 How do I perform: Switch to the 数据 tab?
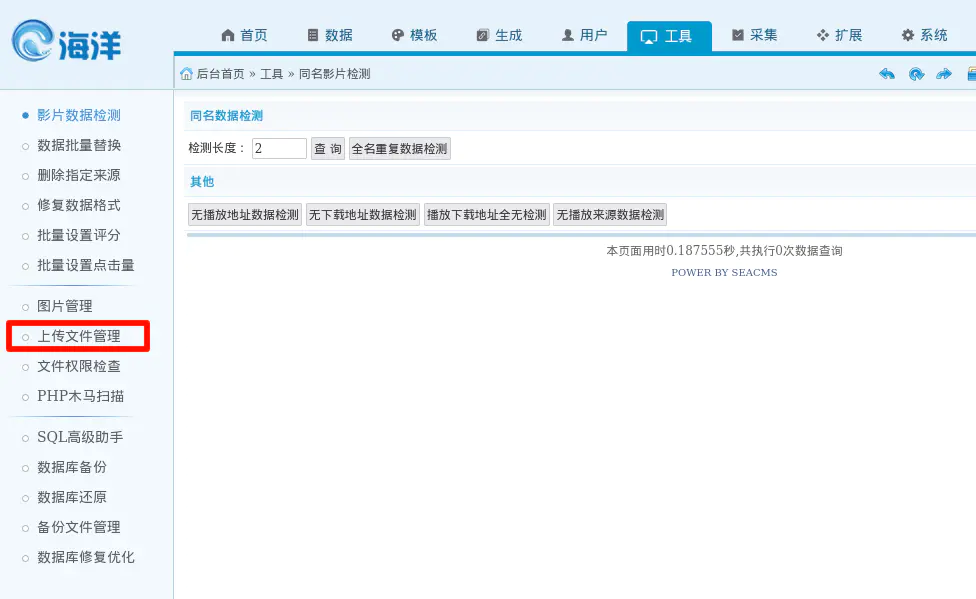329,35
